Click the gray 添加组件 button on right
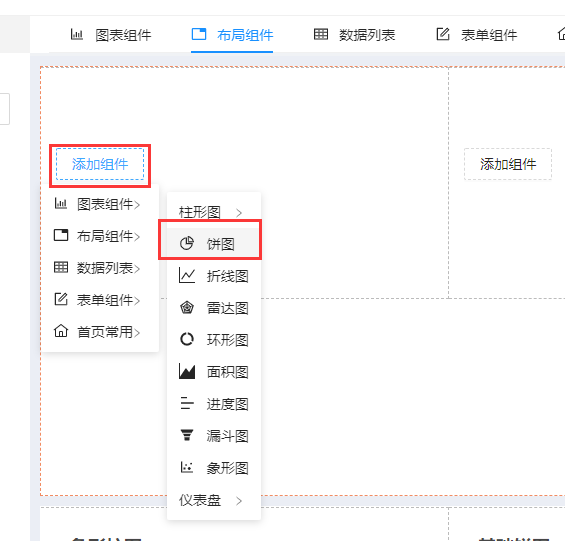The width and height of the screenshot is (565, 541). tap(508, 164)
